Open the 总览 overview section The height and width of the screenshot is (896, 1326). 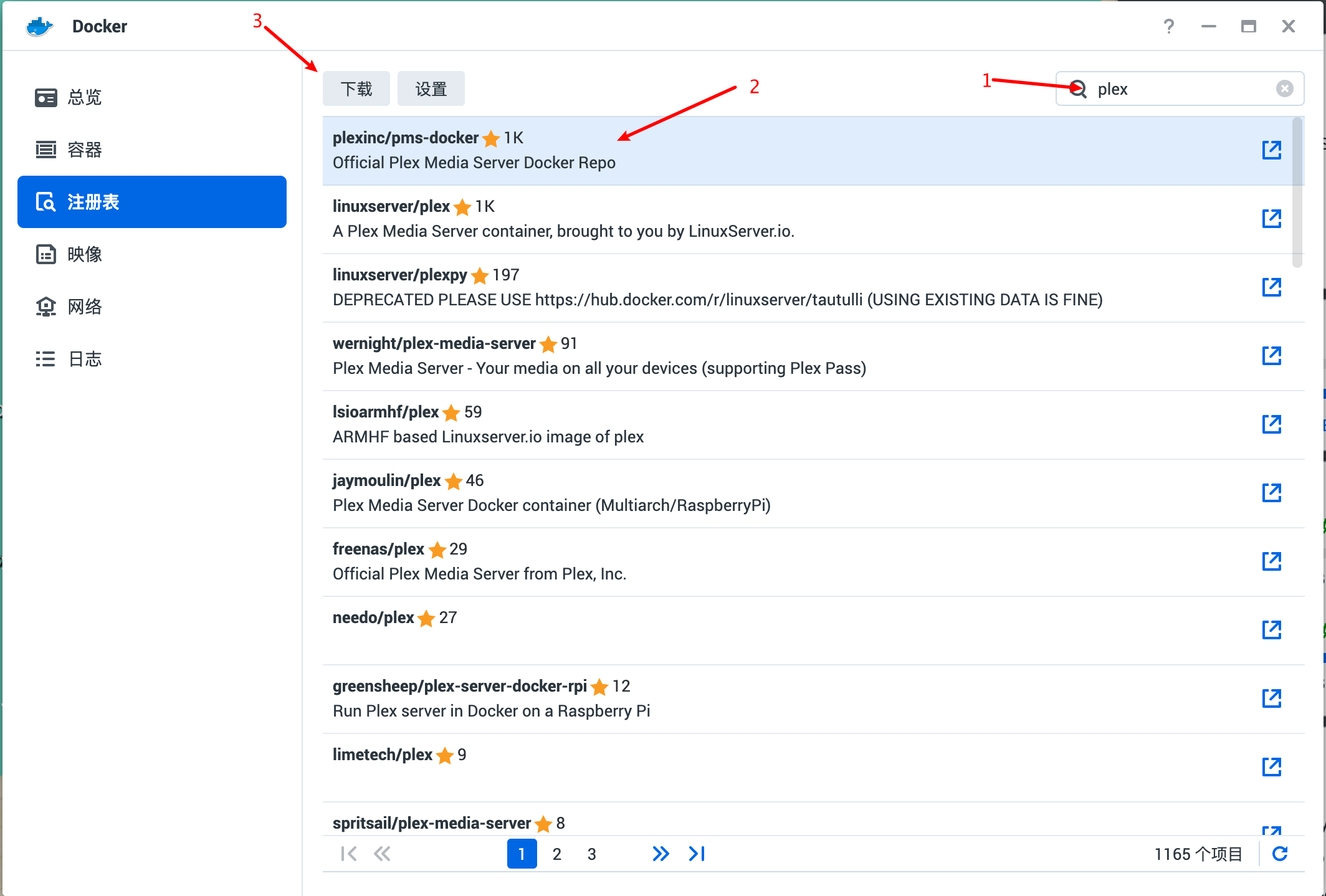click(x=152, y=97)
